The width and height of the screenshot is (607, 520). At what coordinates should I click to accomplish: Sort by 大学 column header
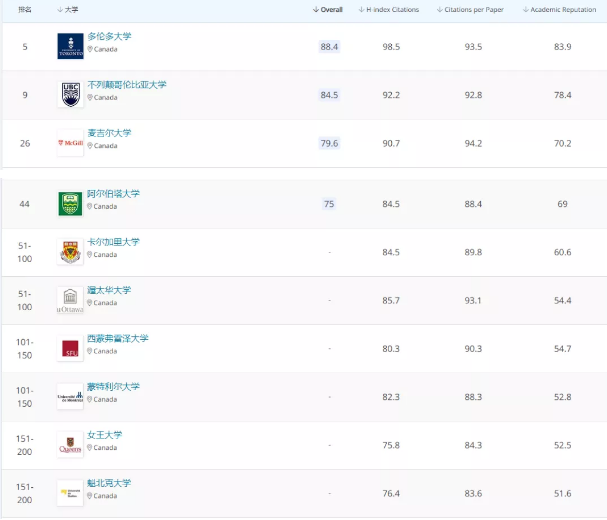tap(68, 10)
